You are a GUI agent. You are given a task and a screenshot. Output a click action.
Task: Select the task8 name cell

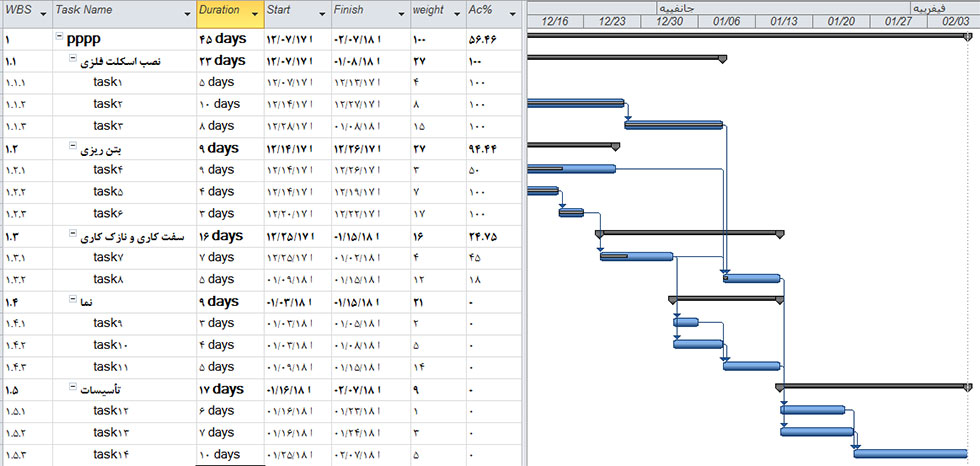tap(107, 279)
